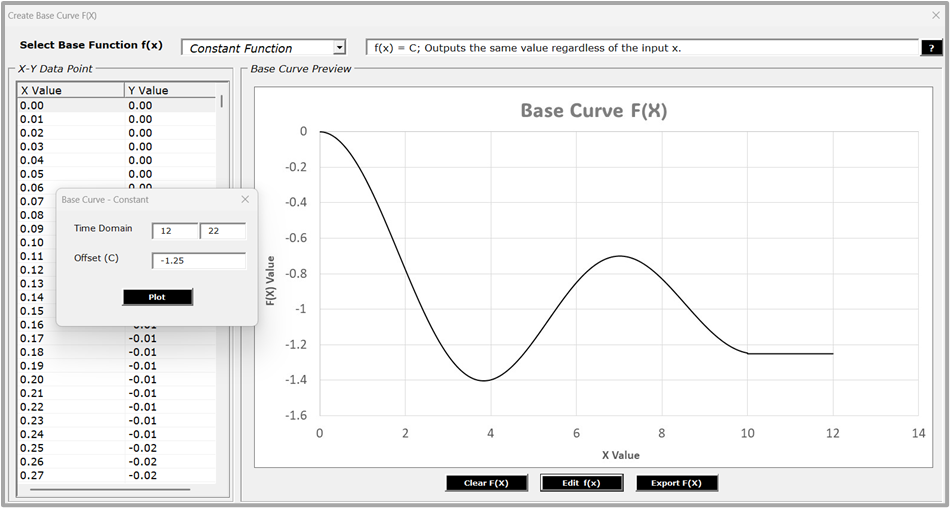This screenshot has height=508, width=950.
Task: Select the row with X value 0.26
Action: click(116, 462)
